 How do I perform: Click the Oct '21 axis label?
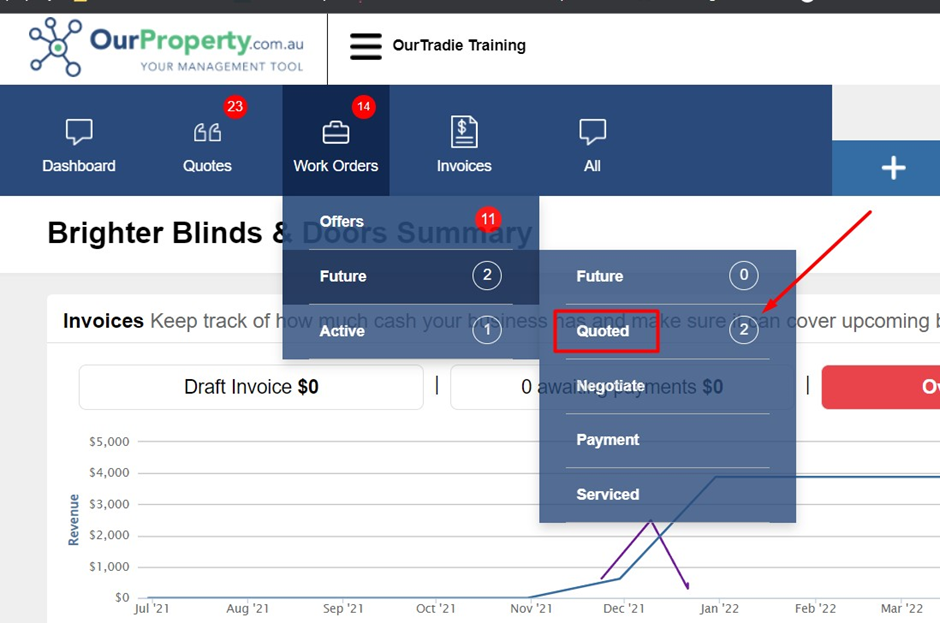click(436, 609)
